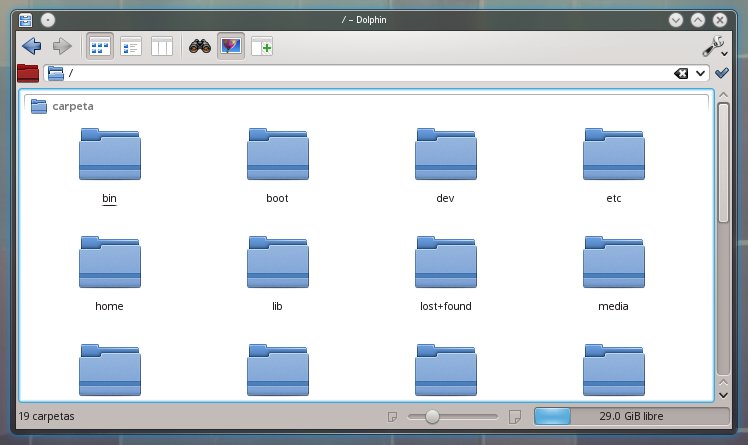
Task: Confirm location with the check mark
Action: tap(722, 72)
